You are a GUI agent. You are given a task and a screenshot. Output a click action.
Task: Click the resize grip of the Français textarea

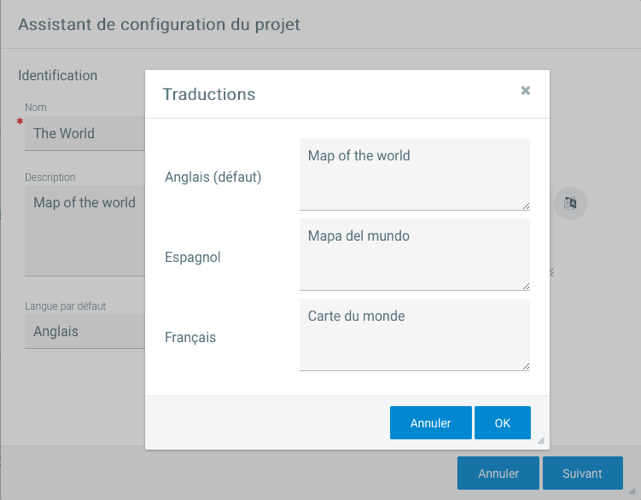point(525,365)
